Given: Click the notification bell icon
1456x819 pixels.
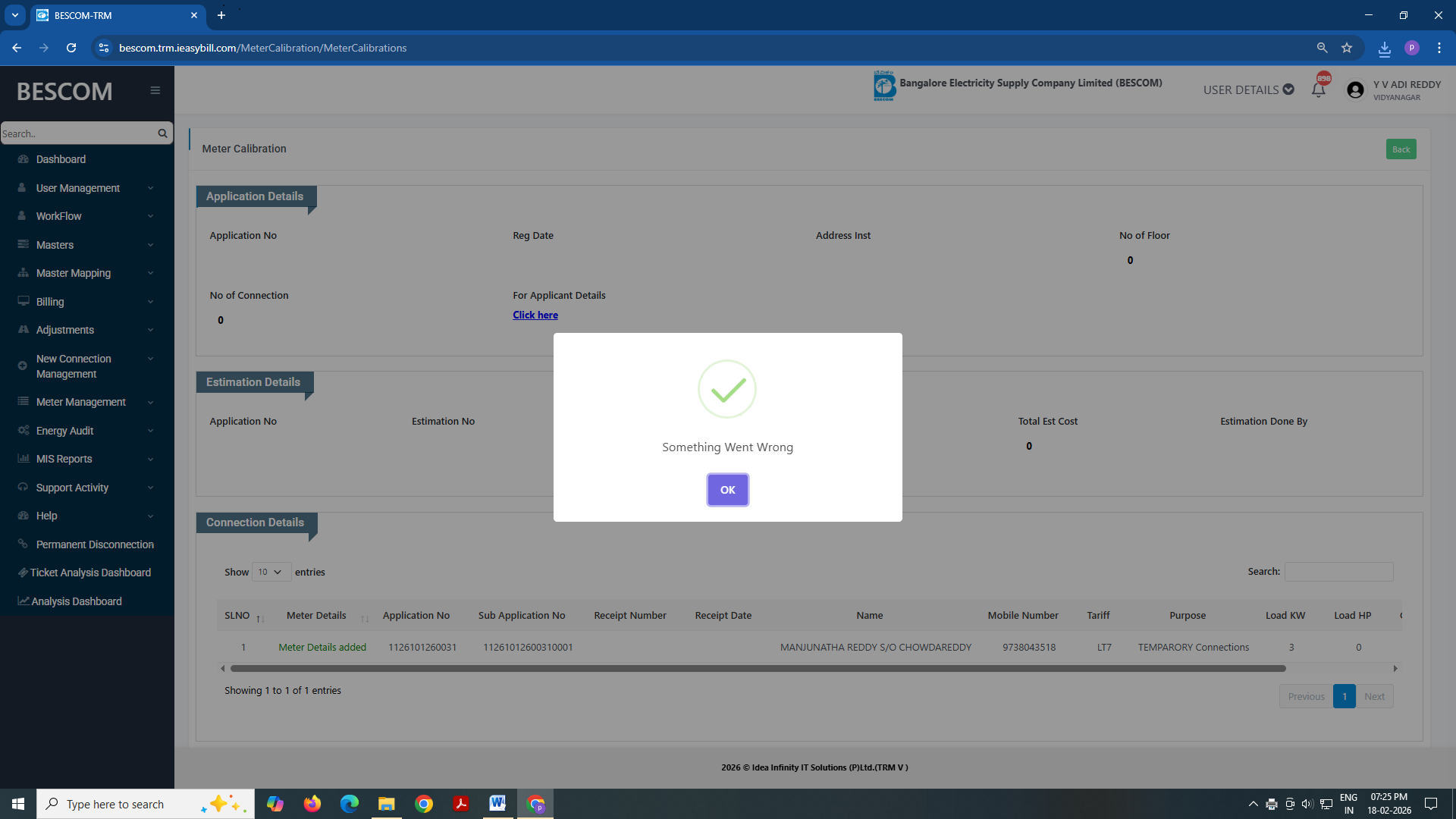Looking at the screenshot, I should [x=1318, y=90].
